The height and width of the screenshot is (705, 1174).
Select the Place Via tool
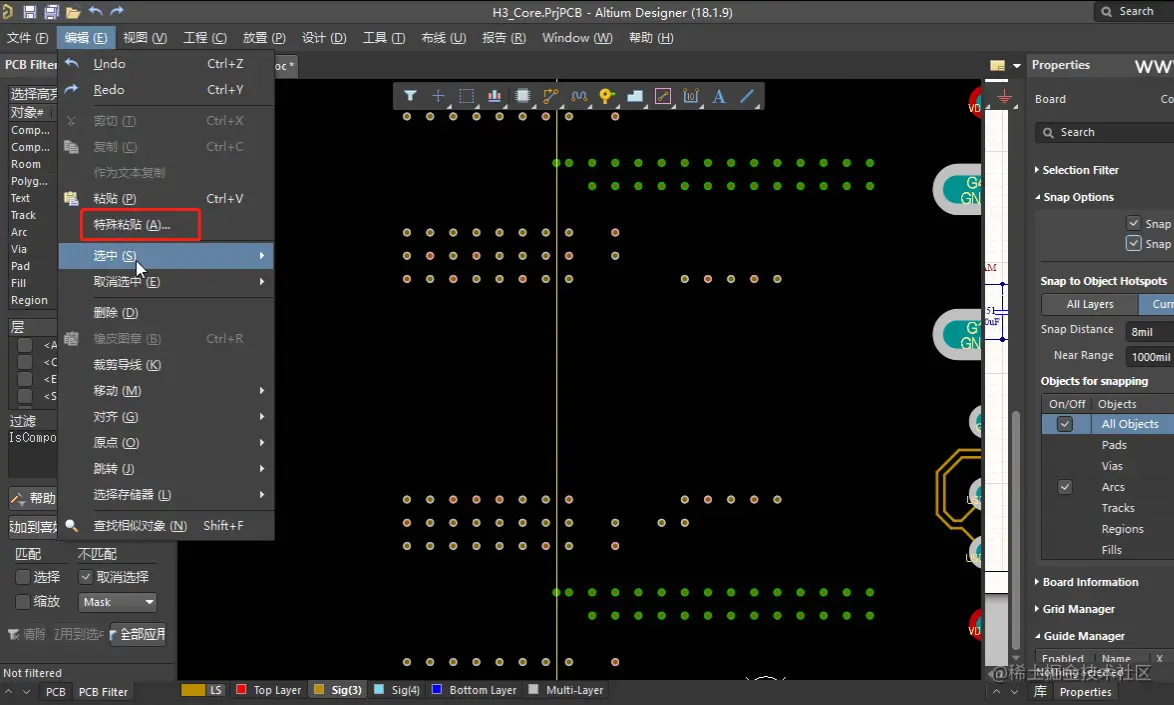point(606,96)
